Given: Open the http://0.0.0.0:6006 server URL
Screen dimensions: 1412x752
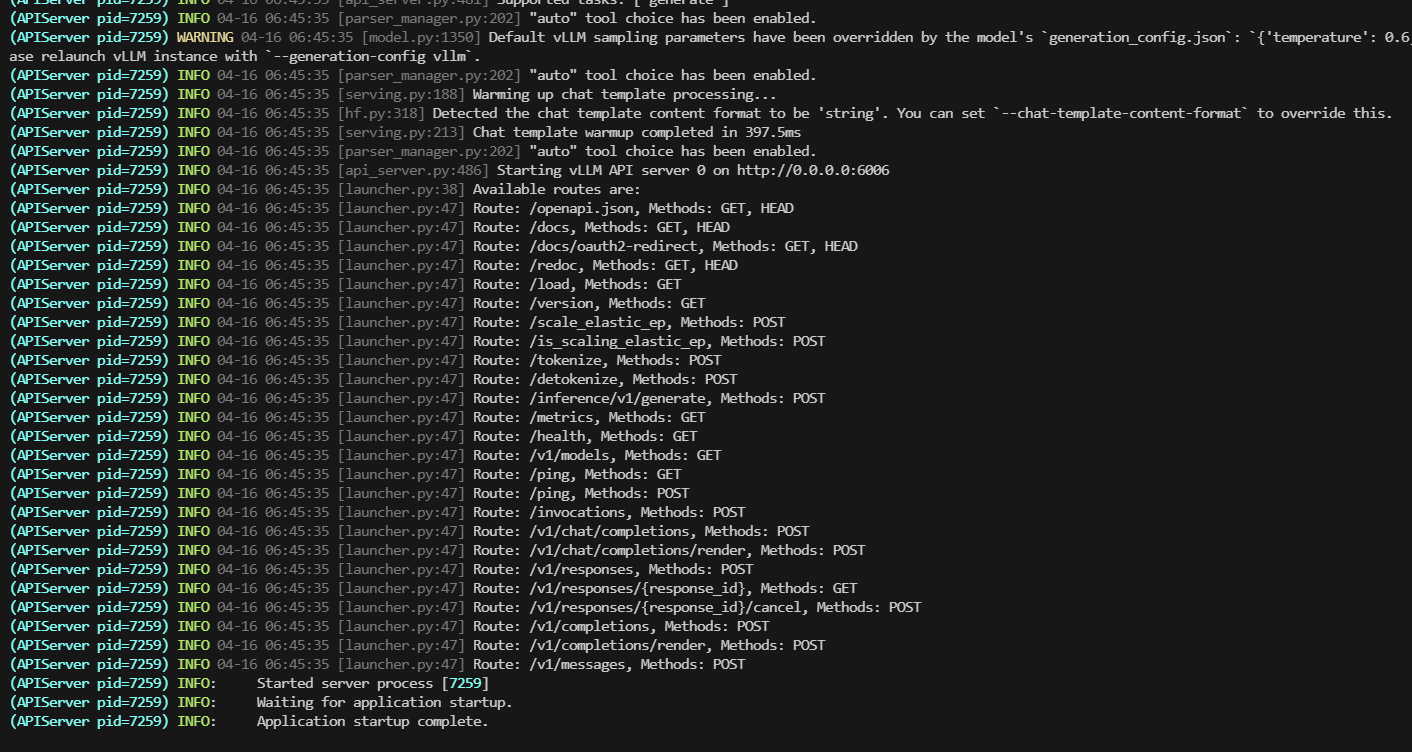Looking at the screenshot, I should click(813, 170).
